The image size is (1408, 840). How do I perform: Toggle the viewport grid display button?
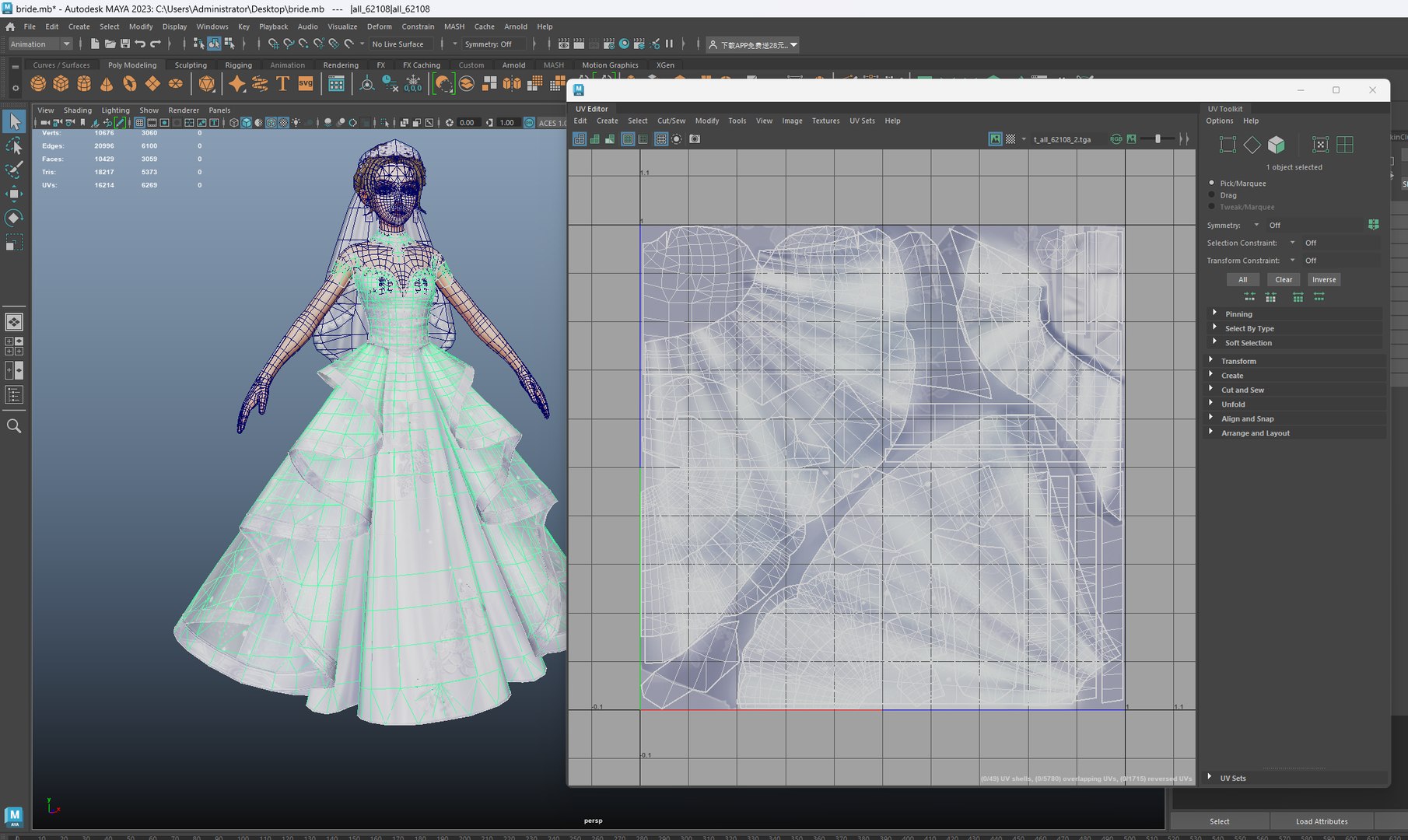pos(140,123)
